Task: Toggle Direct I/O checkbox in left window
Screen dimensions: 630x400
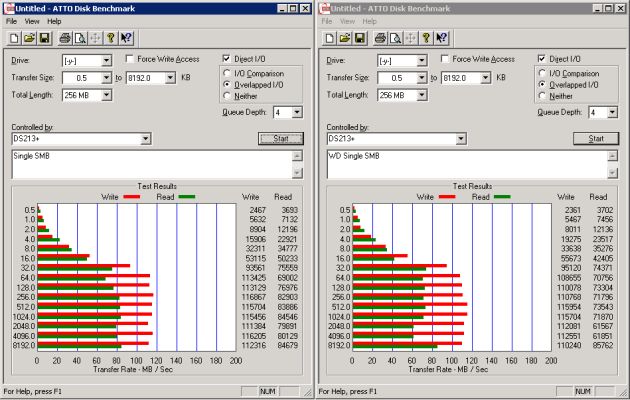Action: pyautogui.click(x=226, y=59)
